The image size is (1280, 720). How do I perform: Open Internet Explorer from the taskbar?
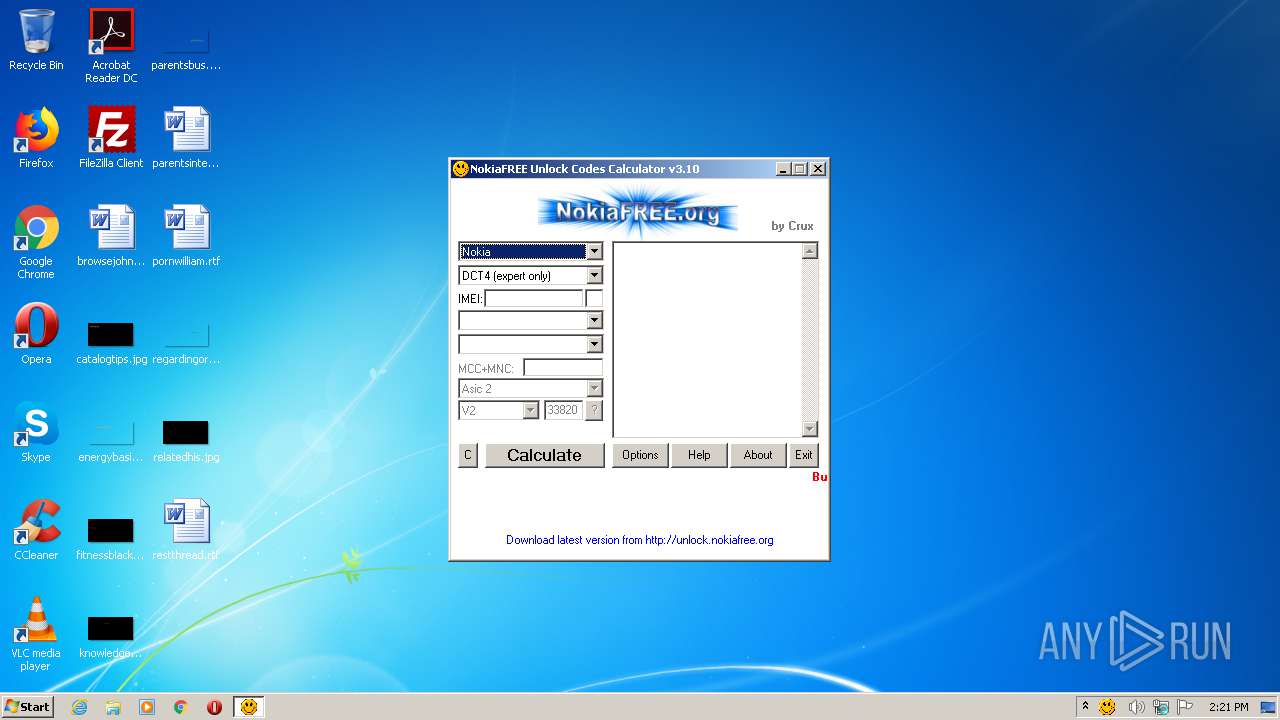pos(80,707)
